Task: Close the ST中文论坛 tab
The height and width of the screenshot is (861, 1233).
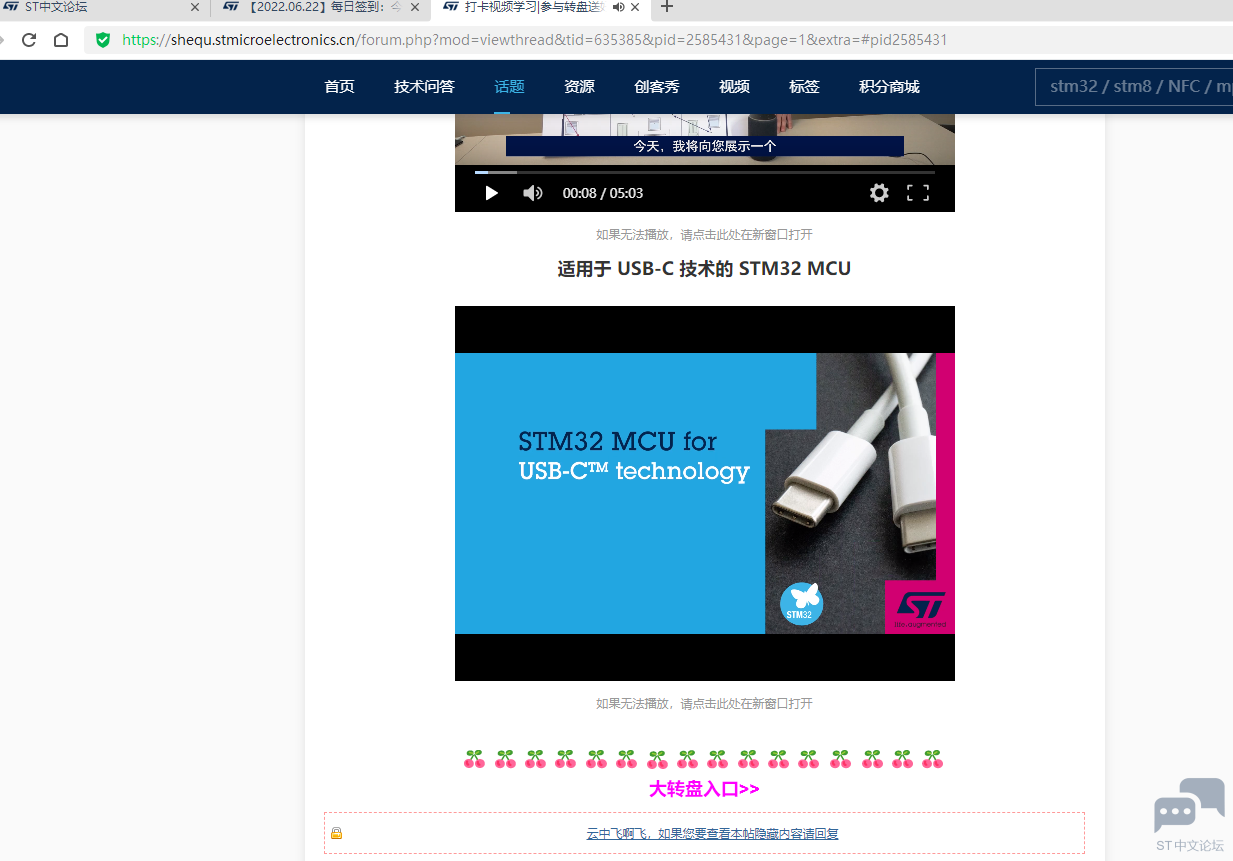Action: pyautogui.click(x=195, y=7)
